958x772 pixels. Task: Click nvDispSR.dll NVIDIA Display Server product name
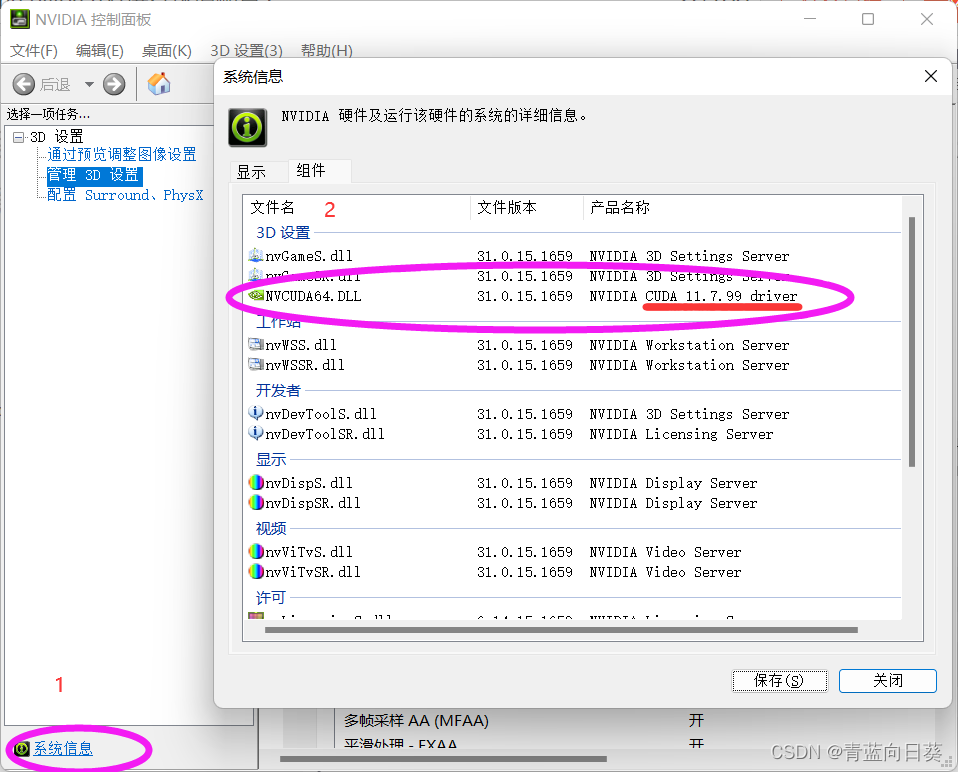pos(673,503)
